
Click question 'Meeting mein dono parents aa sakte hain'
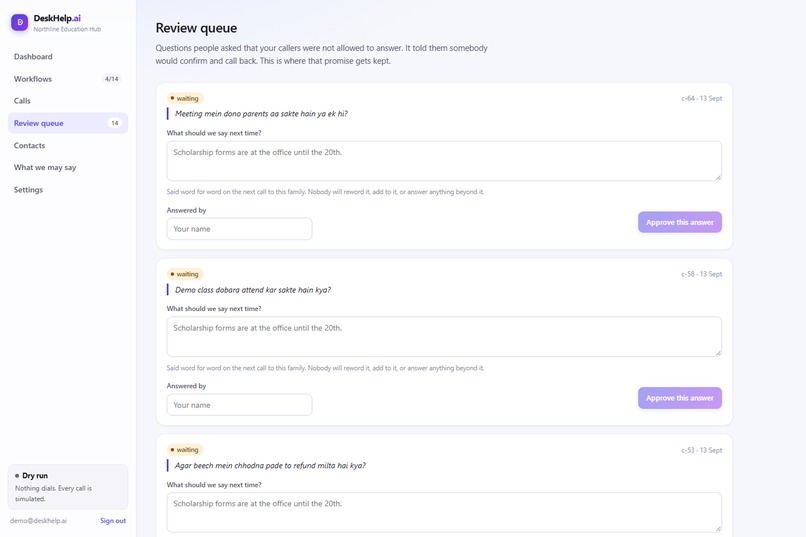pos(261,114)
